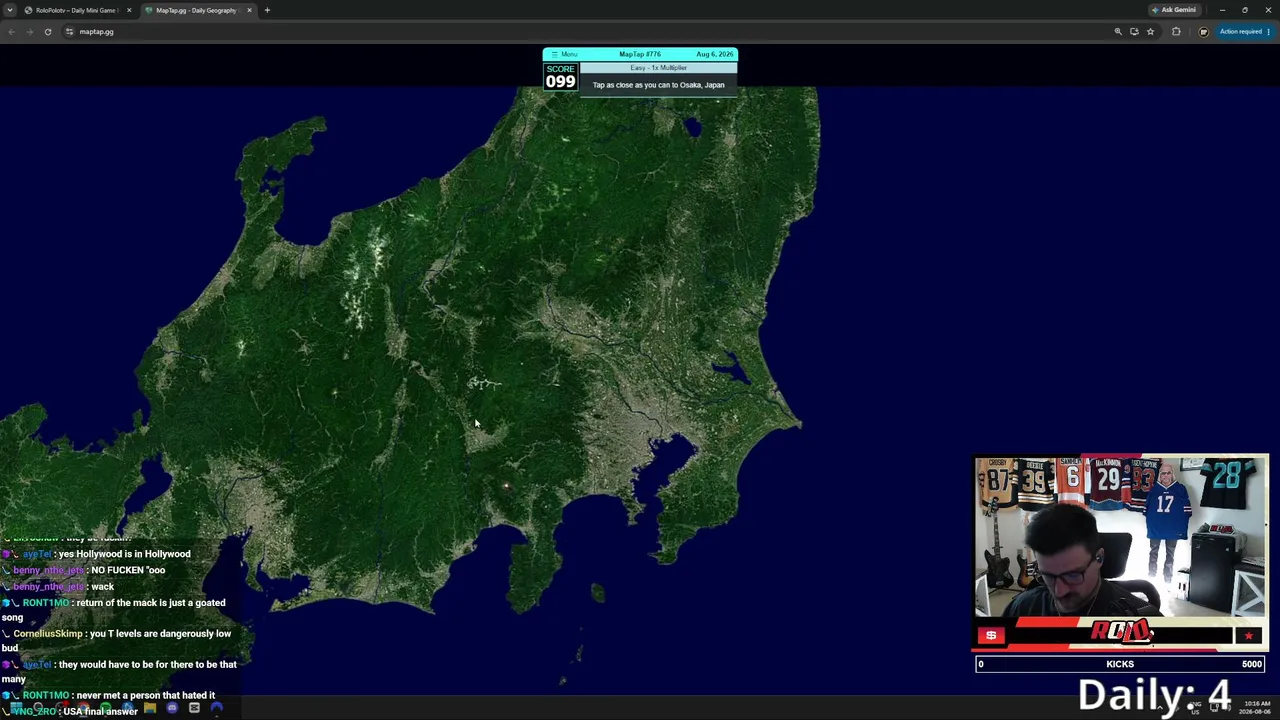
Task: Click the 'return of the mack' chat message
Action: tap(115, 610)
